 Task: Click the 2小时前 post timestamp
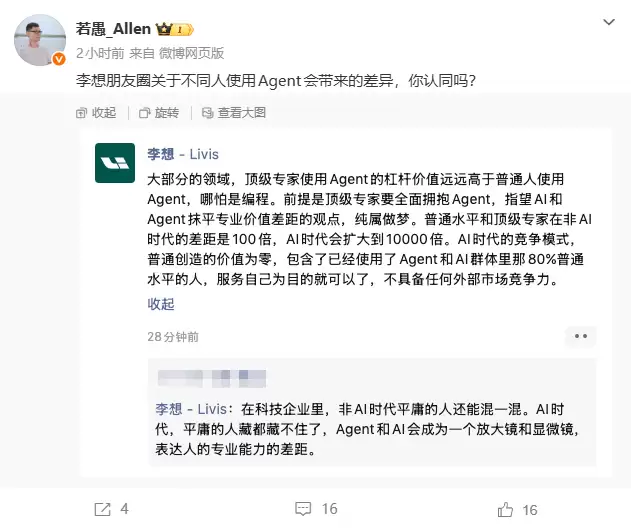point(100,52)
